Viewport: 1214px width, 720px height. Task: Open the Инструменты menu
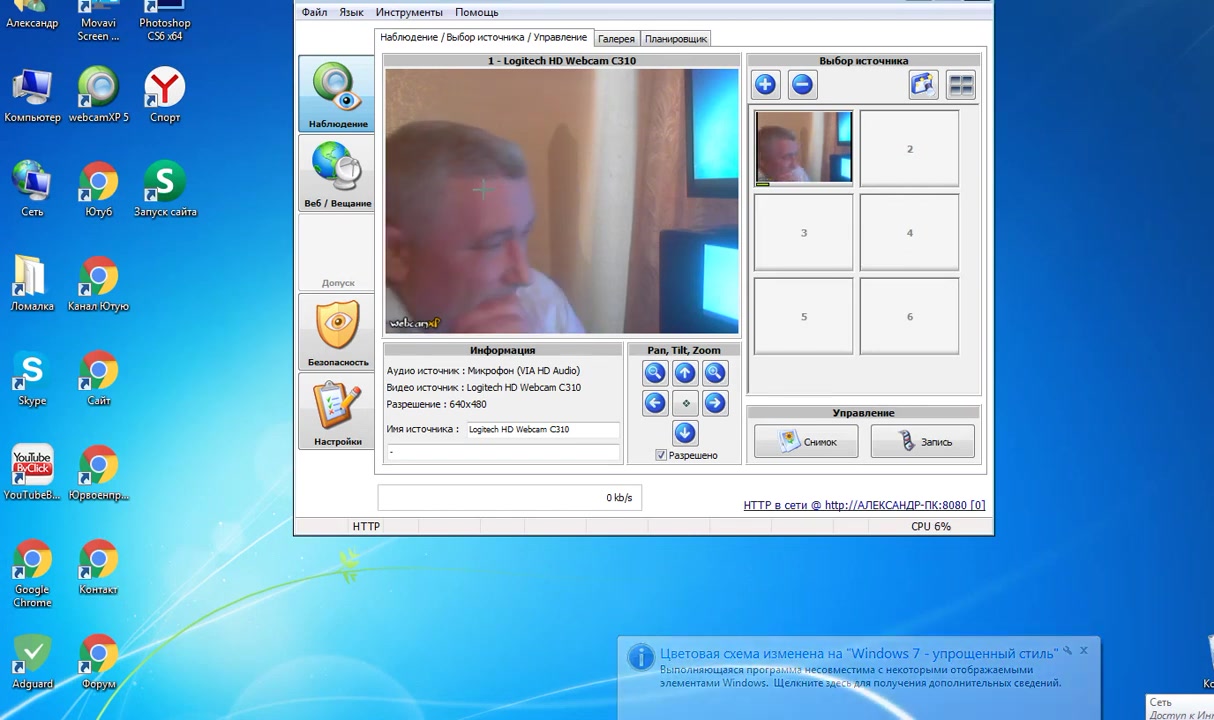(x=409, y=12)
